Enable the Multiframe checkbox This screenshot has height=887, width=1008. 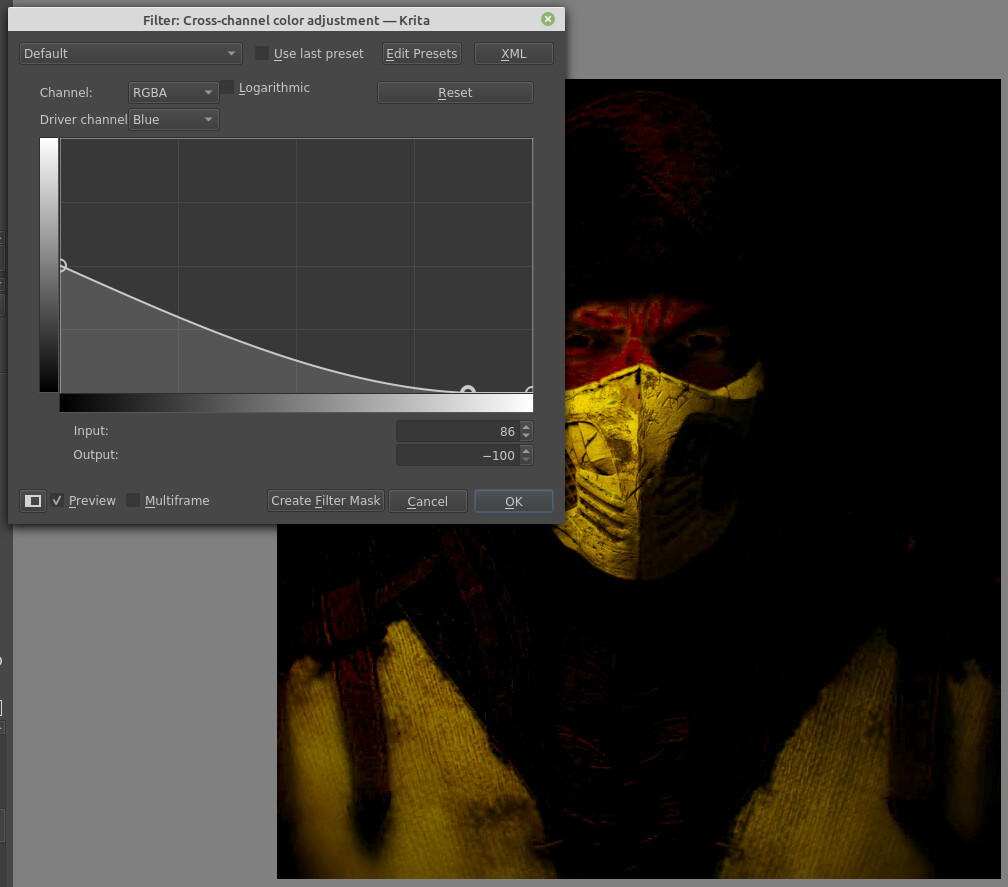click(133, 501)
